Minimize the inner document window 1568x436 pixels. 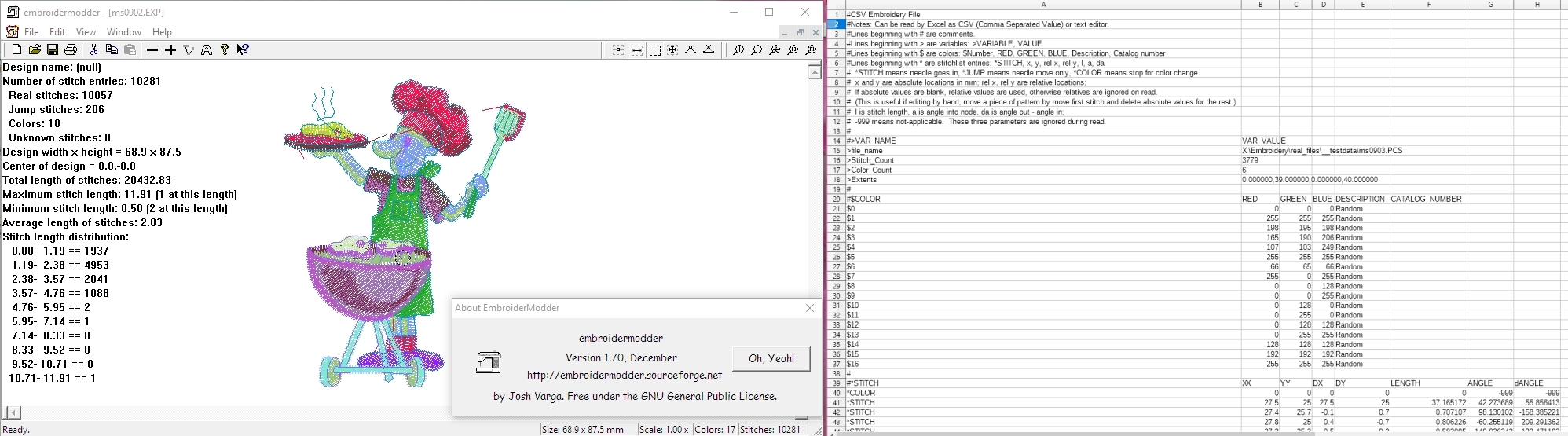(784, 32)
